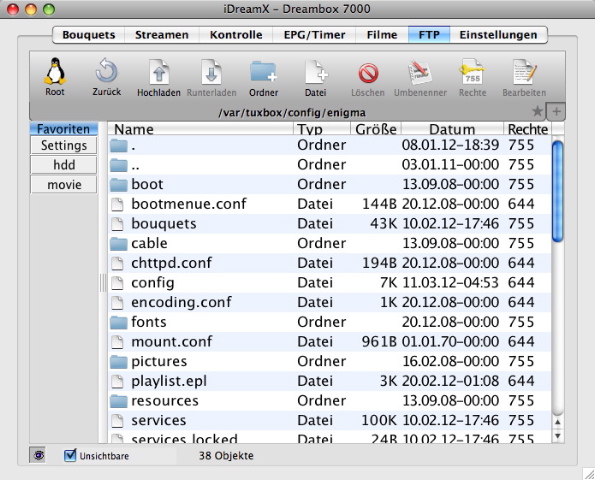Image resolution: width=595 pixels, height=480 pixels.
Task: Create a new file with Datei icon
Action: 316,71
